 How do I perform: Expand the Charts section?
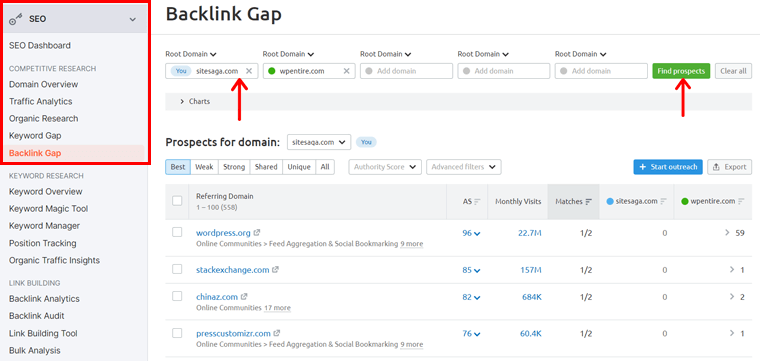click(x=195, y=102)
